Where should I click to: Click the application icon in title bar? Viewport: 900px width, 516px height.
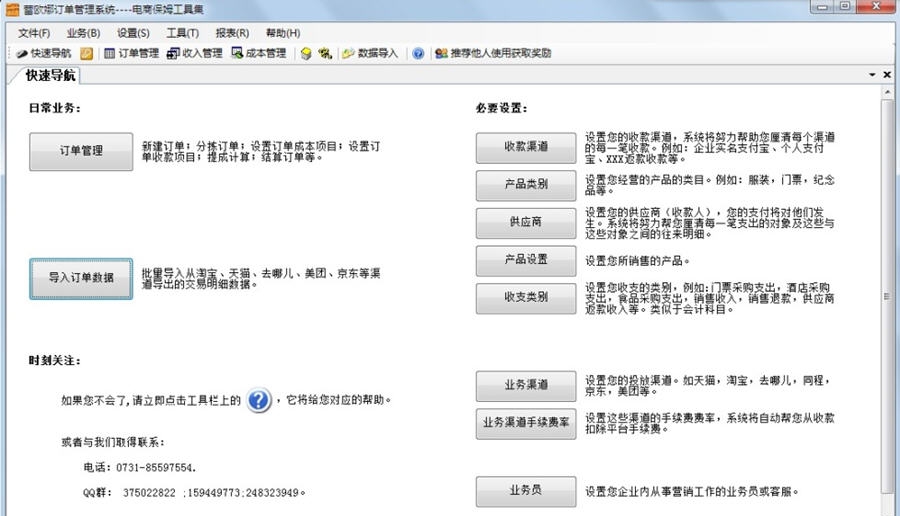(x=12, y=9)
